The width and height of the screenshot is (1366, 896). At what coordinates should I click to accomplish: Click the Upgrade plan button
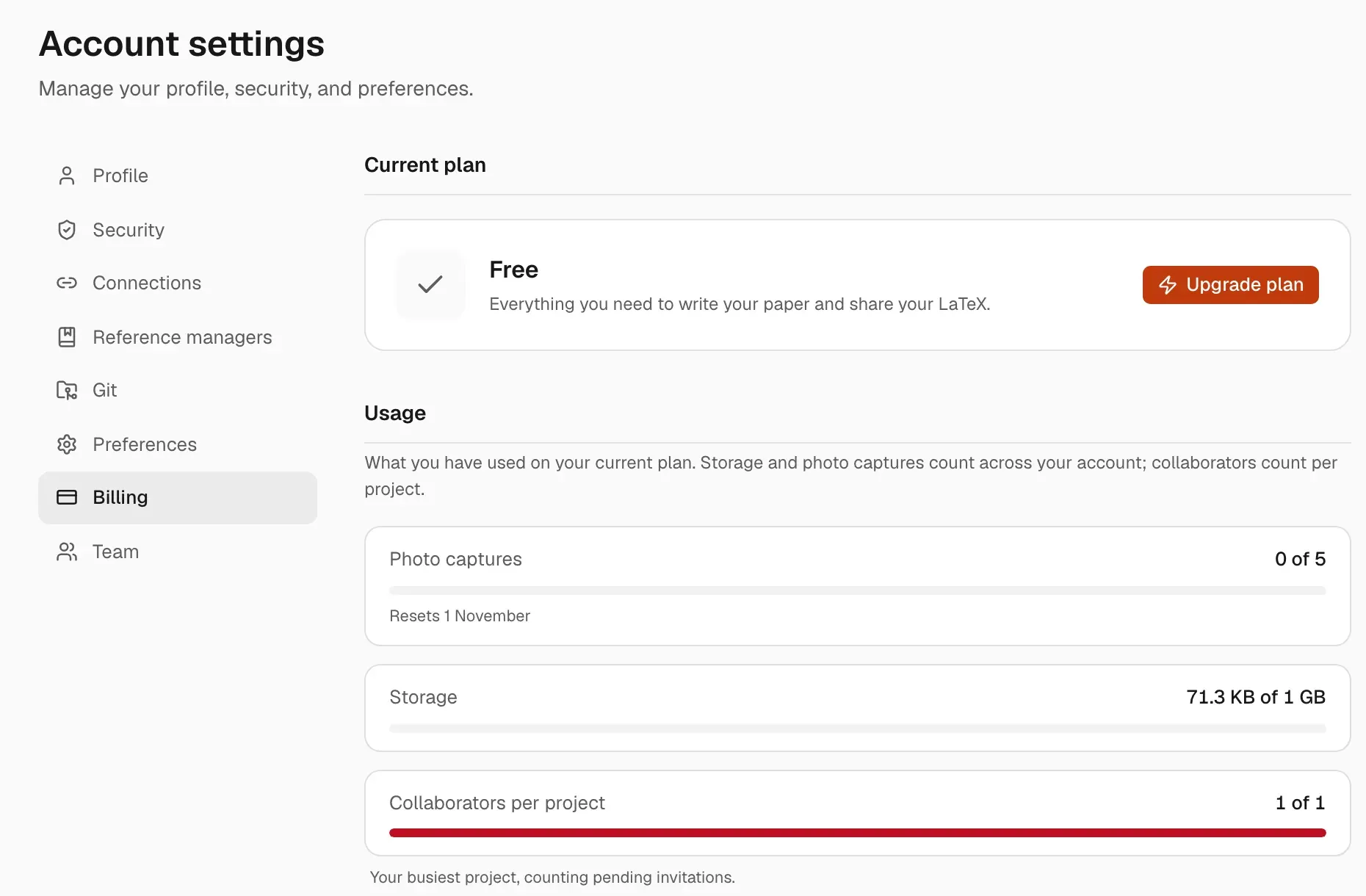tap(1230, 285)
